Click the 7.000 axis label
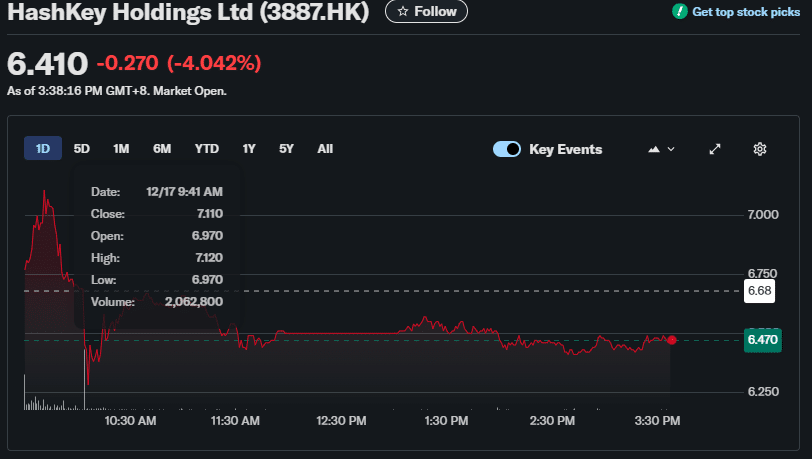The image size is (812, 459). point(763,214)
